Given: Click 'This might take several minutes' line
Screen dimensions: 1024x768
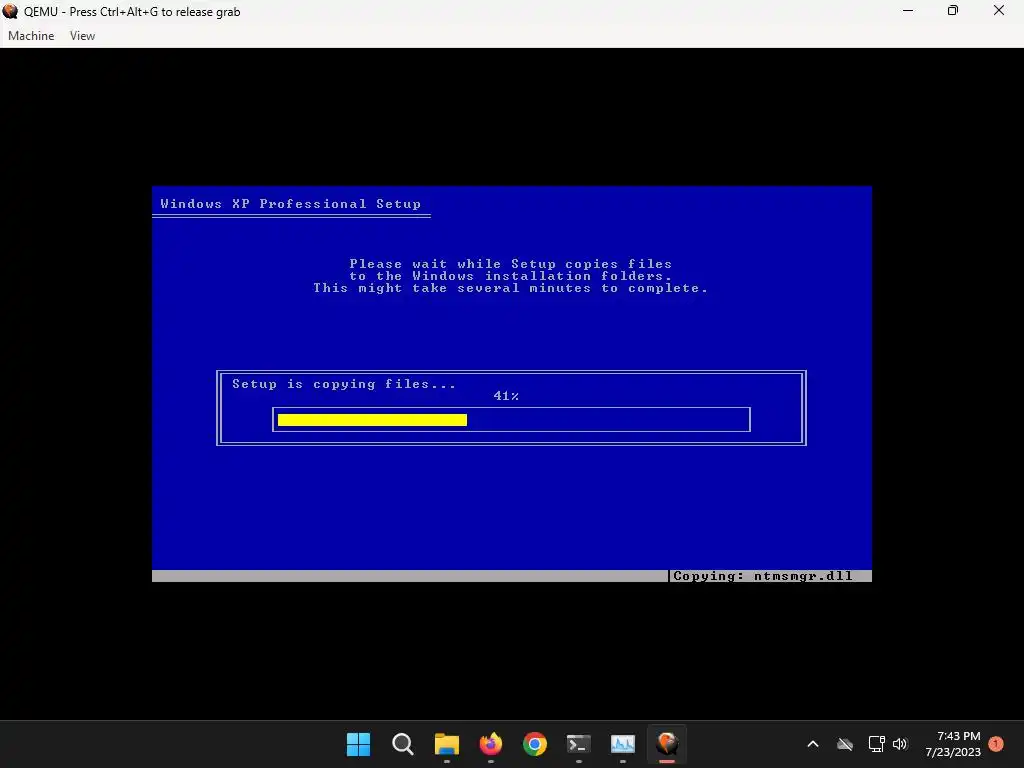Looking at the screenshot, I should point(510,288).
